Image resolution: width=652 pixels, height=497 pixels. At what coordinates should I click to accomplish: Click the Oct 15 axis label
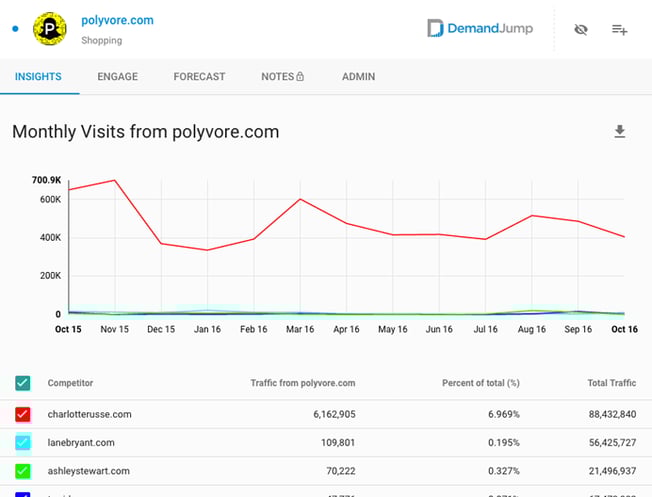tap(68, 329)
